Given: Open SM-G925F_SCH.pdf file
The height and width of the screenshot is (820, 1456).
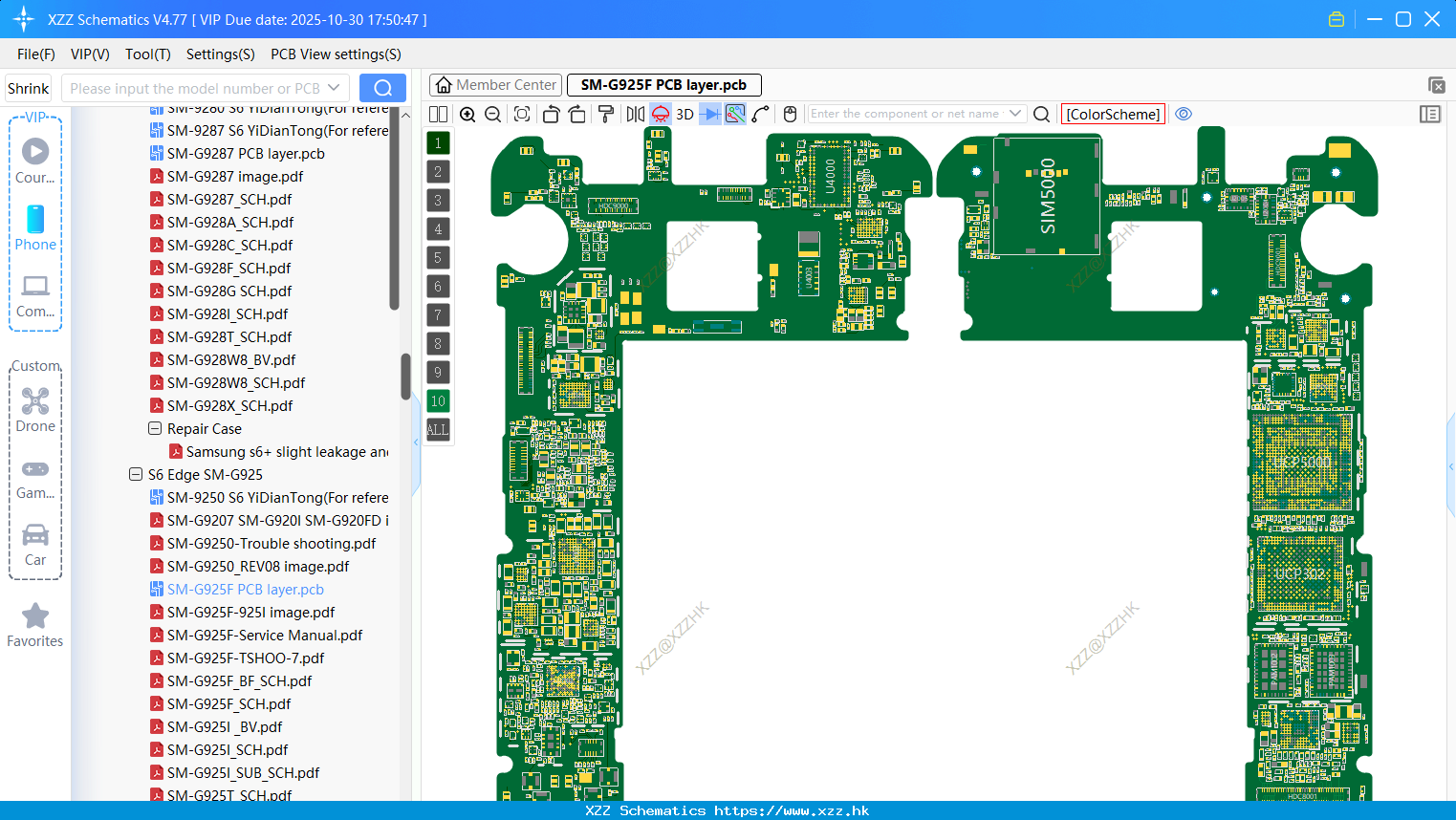Looking at the screenshot, I should coord(228,704).
